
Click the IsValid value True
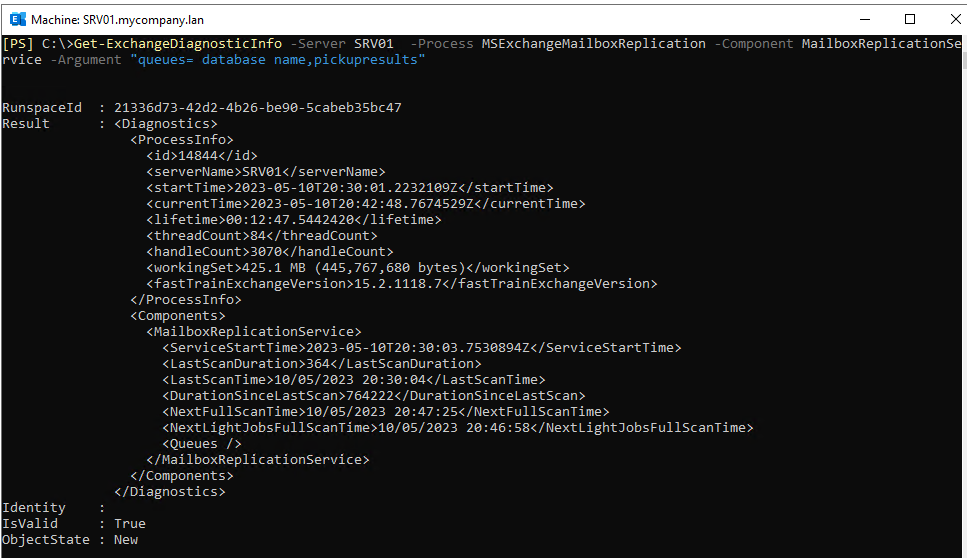130,524
